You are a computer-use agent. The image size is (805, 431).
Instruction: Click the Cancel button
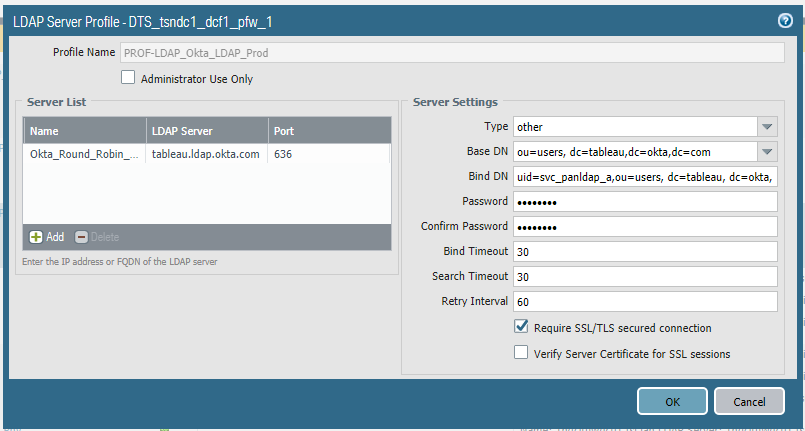(749, 401)
